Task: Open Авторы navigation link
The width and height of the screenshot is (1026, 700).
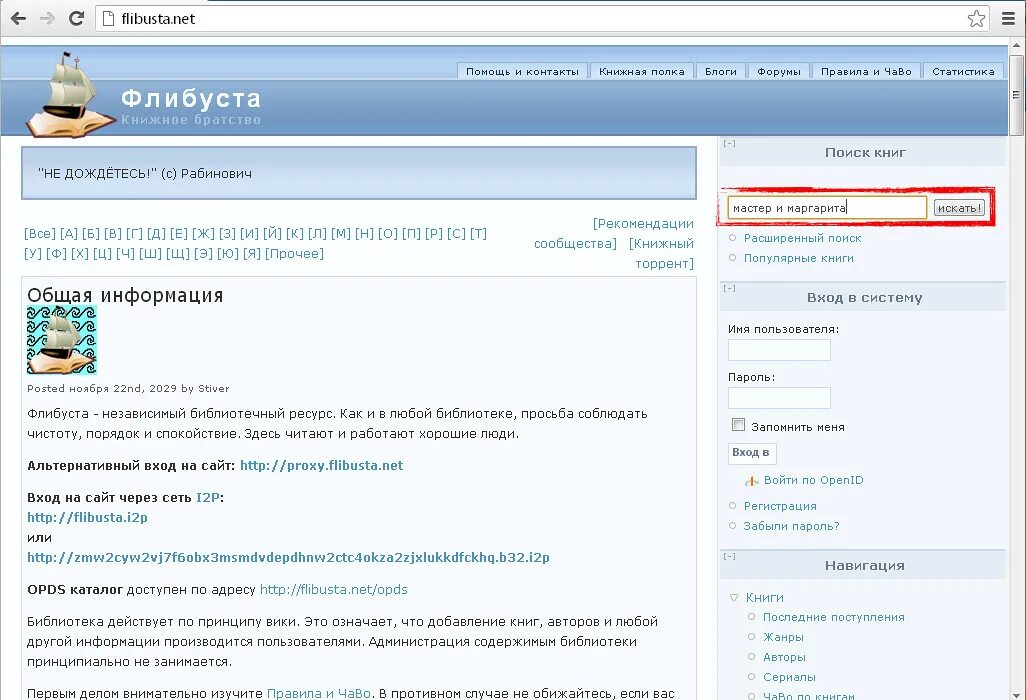Action: [784, 657]
